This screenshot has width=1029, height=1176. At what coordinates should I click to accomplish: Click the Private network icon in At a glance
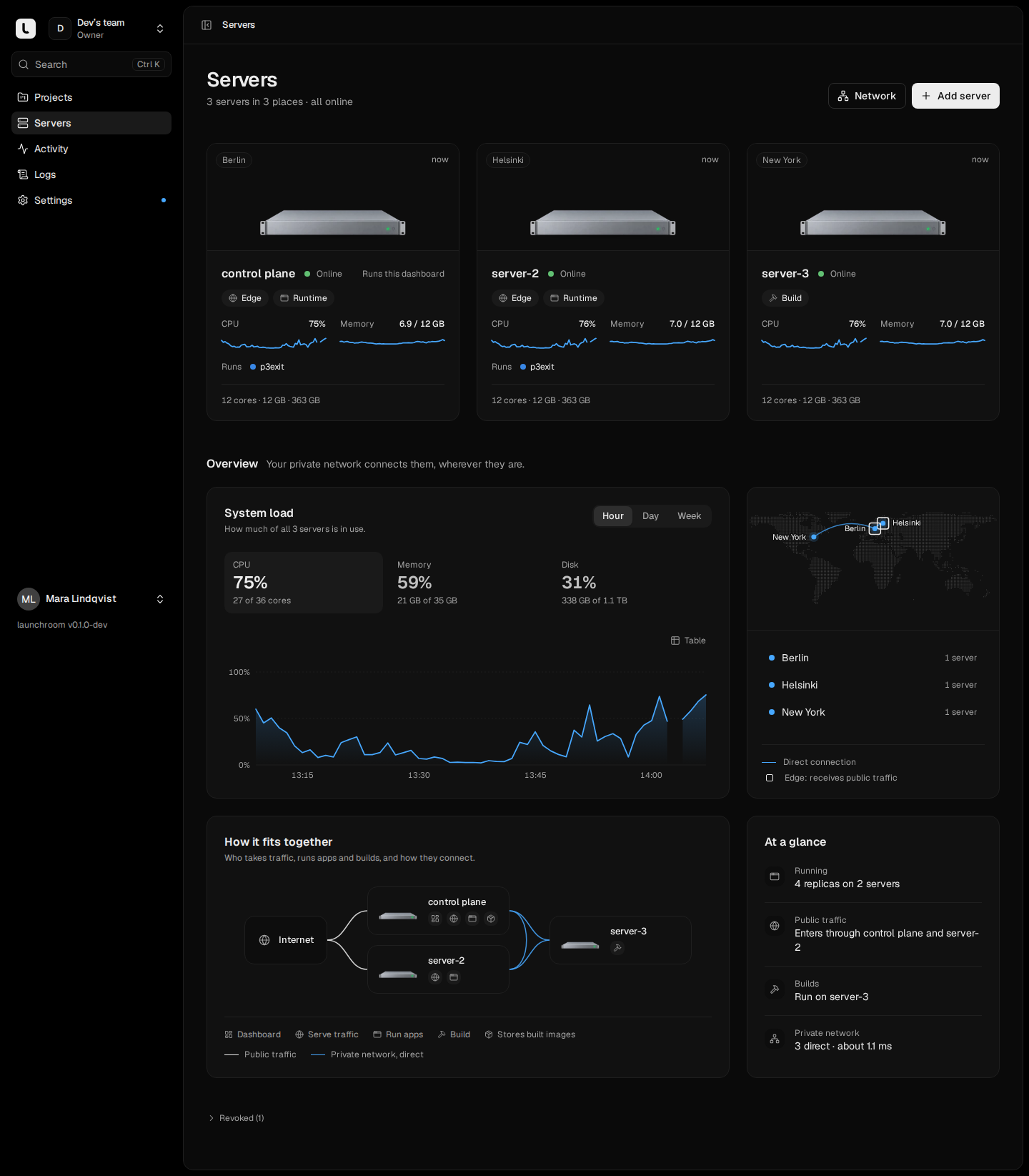coord(775,1039)
